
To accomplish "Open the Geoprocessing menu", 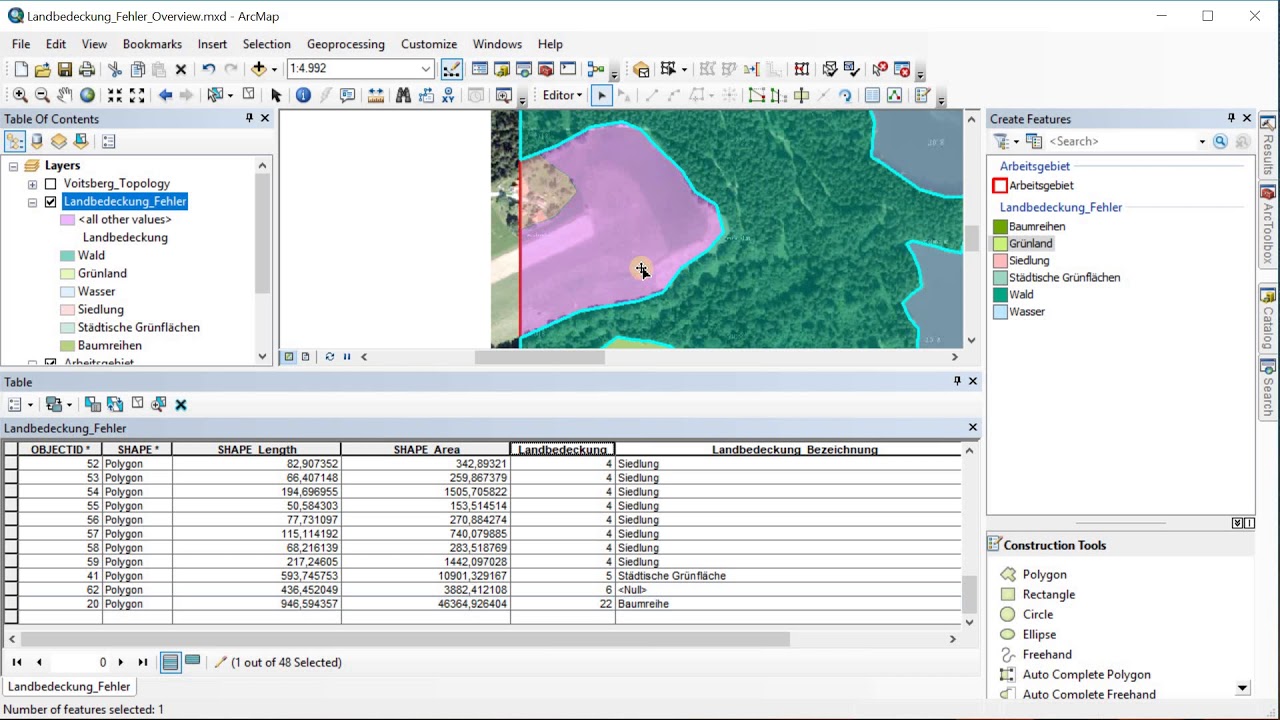I will point(345,44).
